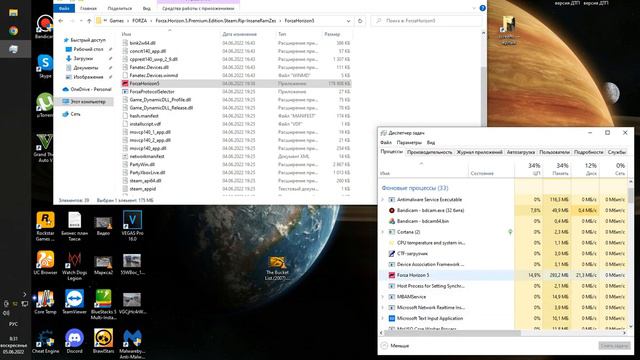
Task: Click the volume icon in the system tray
Action: (x=6, y=313)
